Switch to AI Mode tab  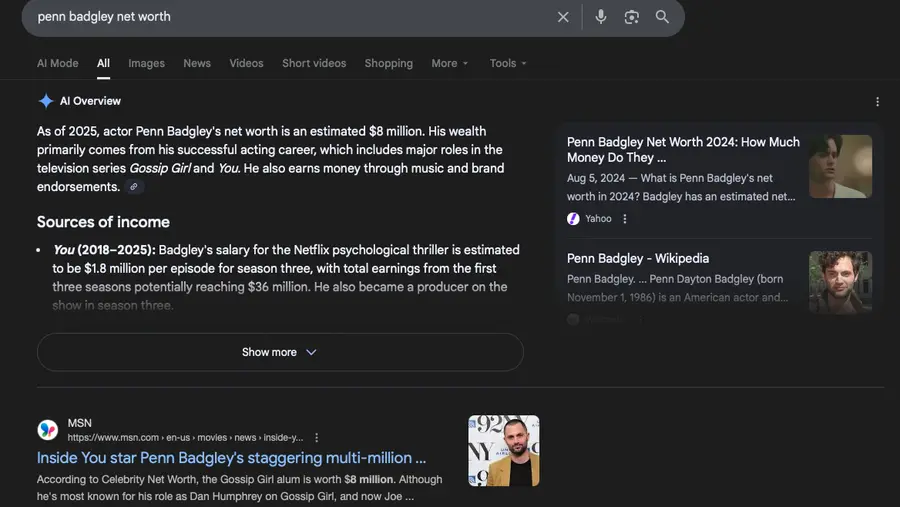[57, 63]
